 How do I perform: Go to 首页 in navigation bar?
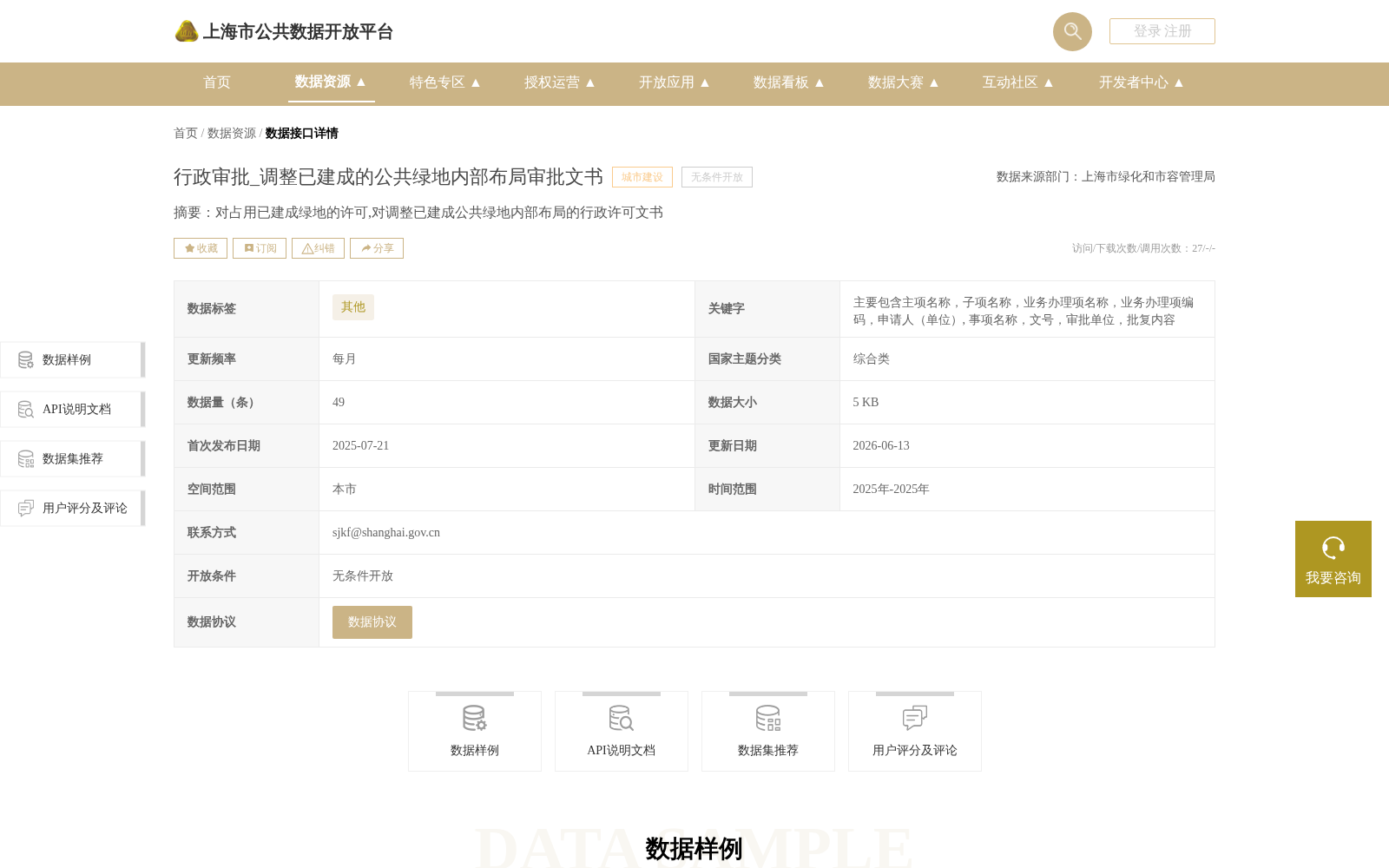coord(217,82)
